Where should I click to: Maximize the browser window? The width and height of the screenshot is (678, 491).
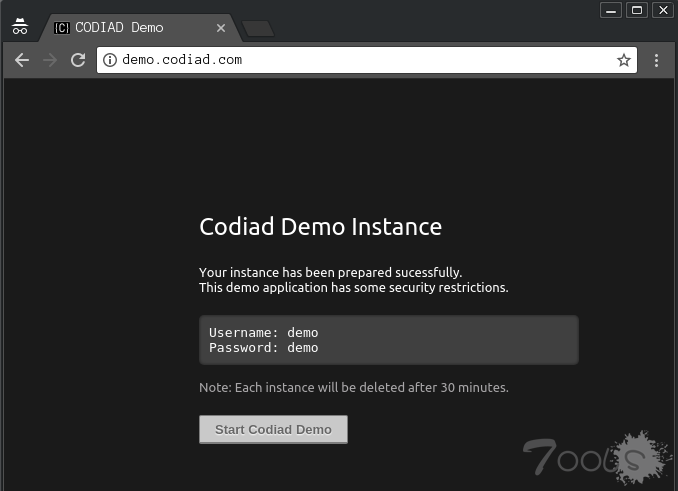[x=637, y=10]
